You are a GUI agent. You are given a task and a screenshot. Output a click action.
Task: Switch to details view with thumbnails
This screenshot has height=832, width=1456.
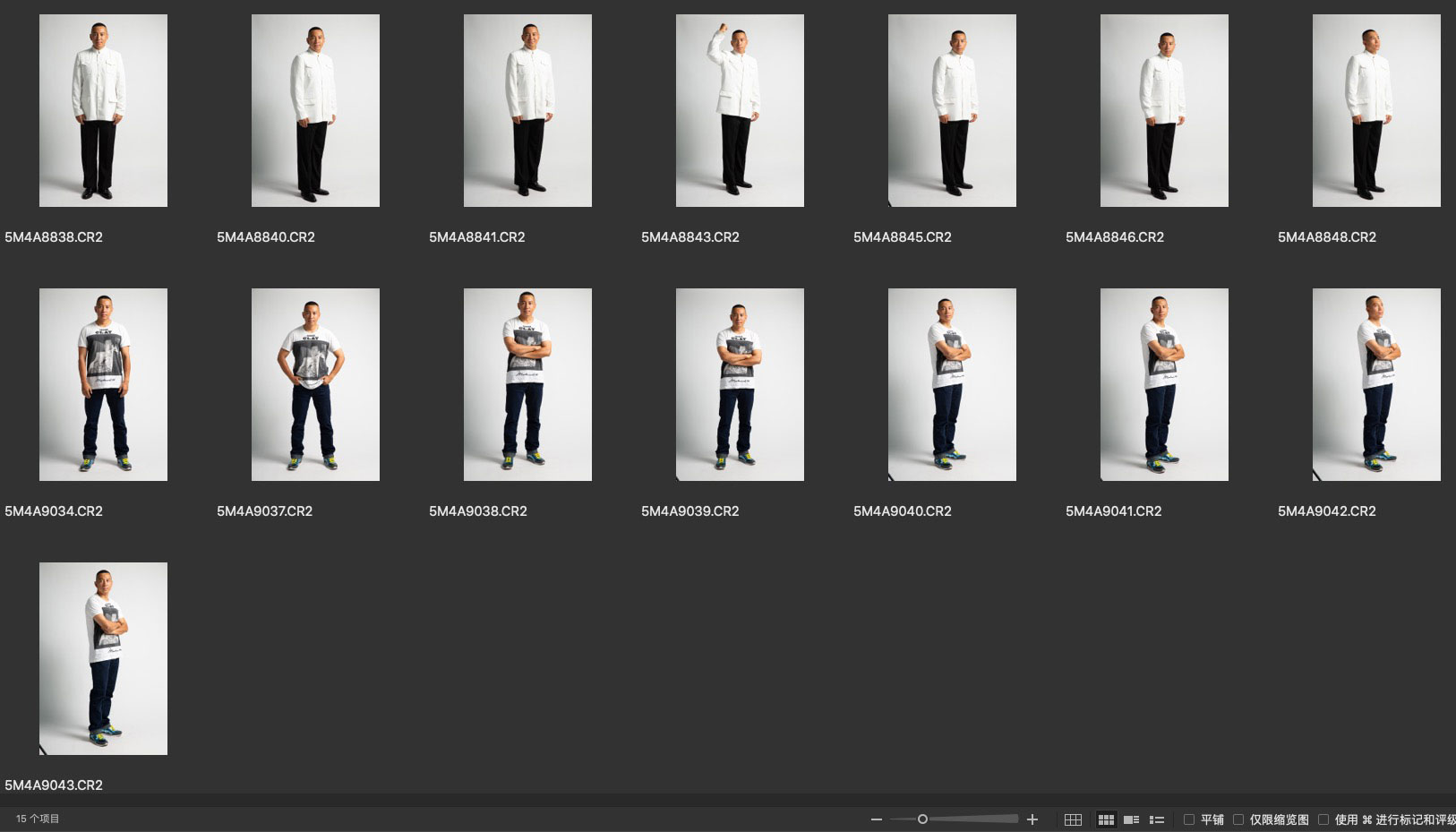pyautogui.click(x=1131, y=819)
